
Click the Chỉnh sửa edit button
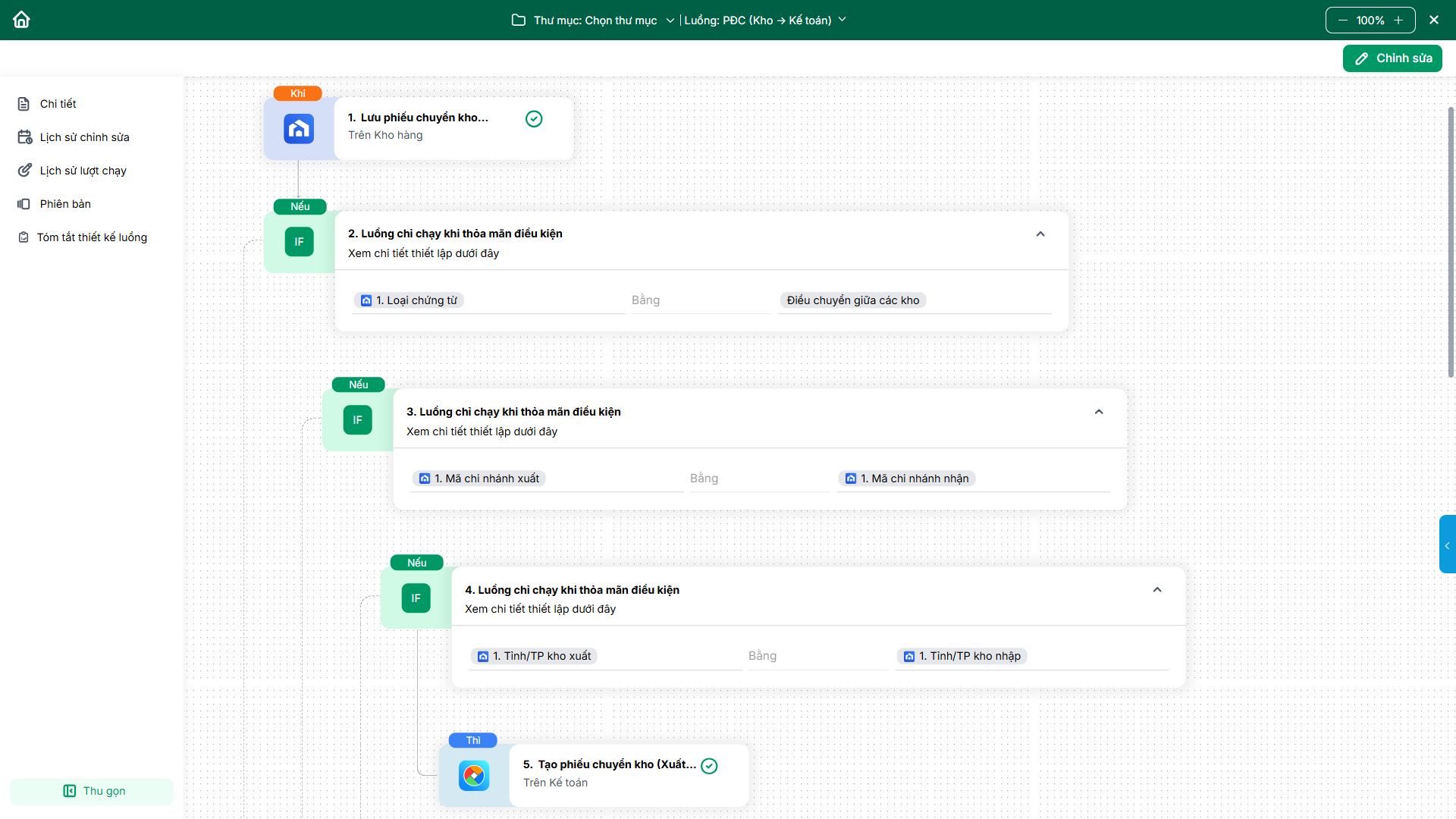(1392, 58)
